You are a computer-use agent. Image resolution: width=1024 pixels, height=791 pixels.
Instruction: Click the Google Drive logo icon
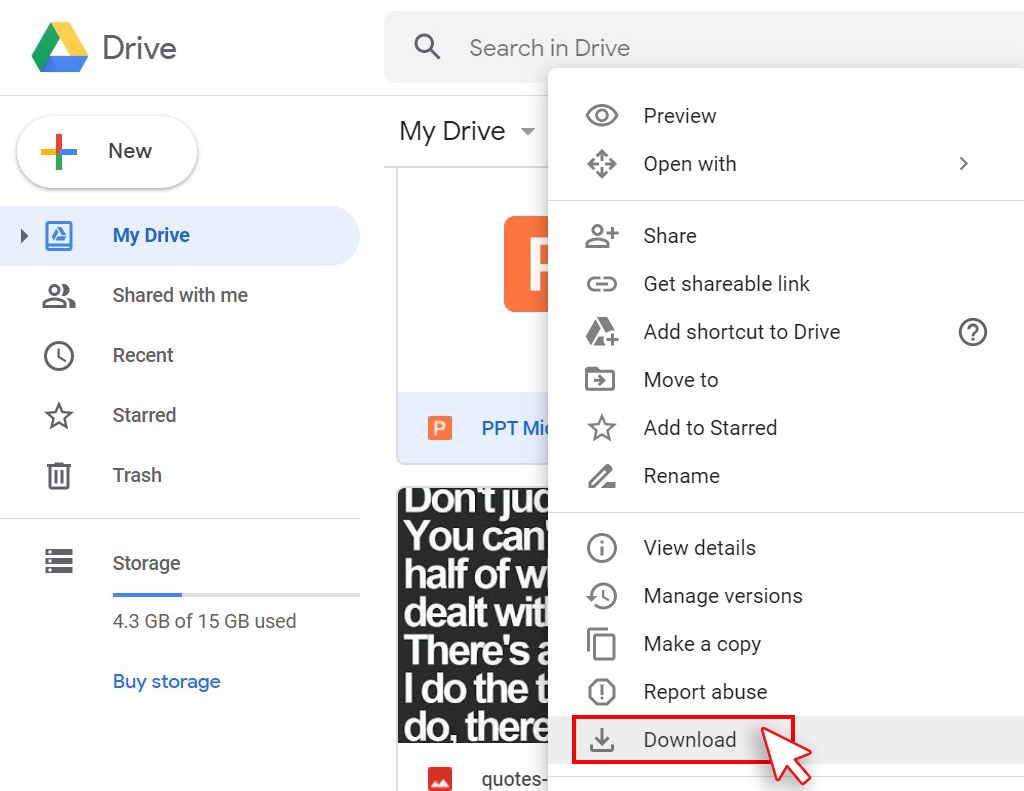[x=60, y=48]
